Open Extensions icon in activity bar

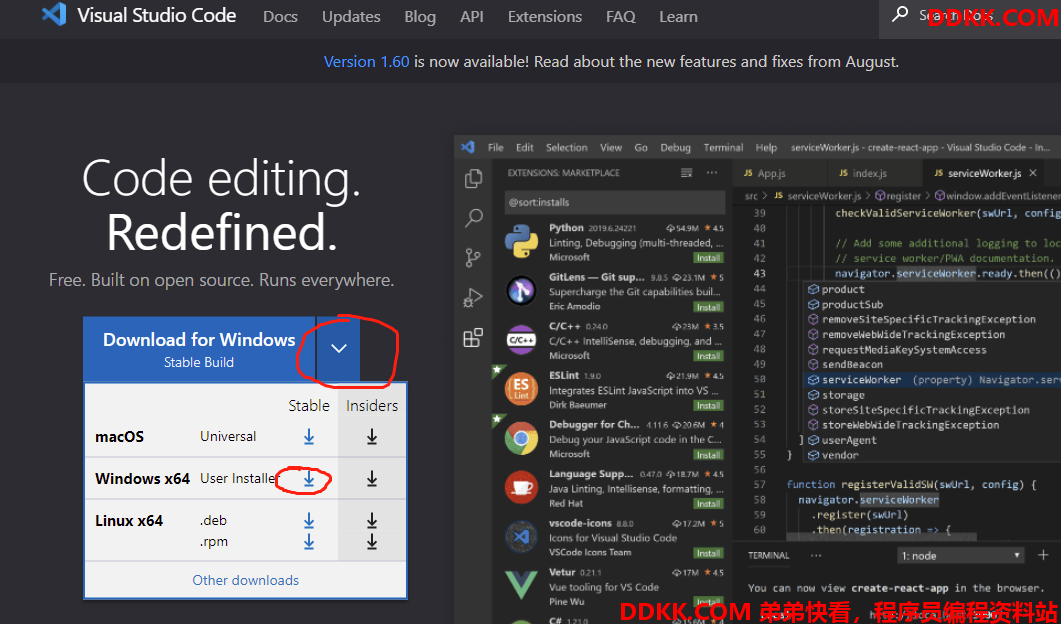point(473,337)
